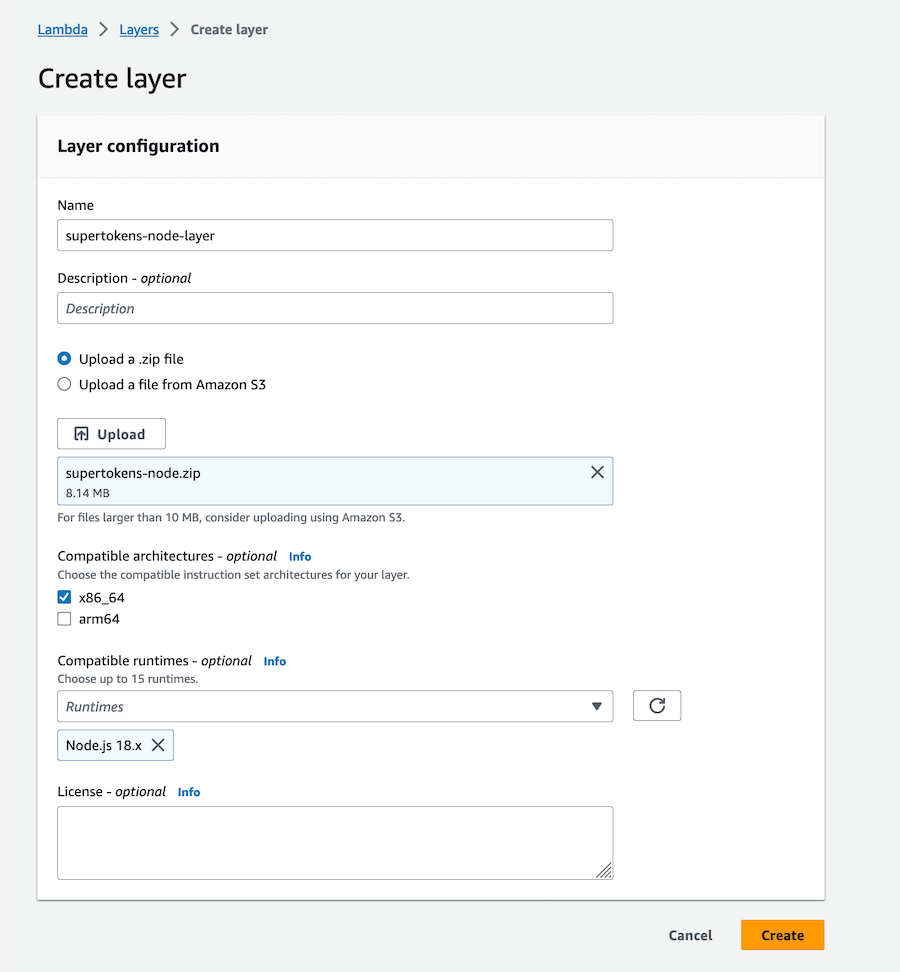Open Info for Compatible architectures

click(299, 556)
